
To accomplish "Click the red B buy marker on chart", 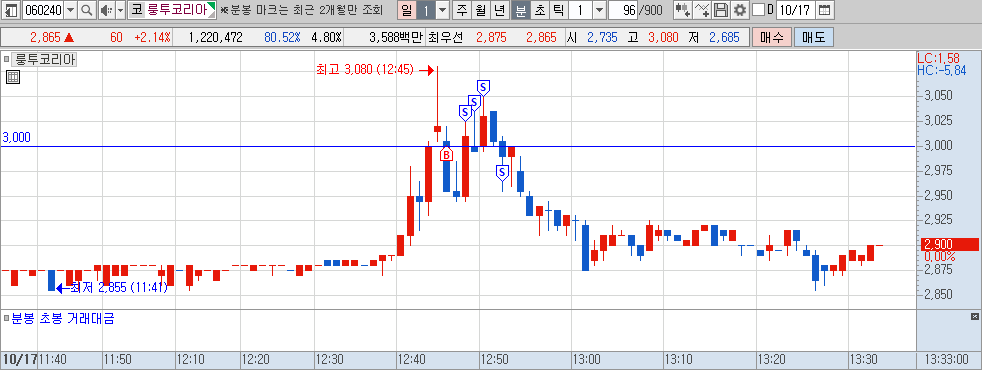I will pyautogui.click(x=447, y=154).
